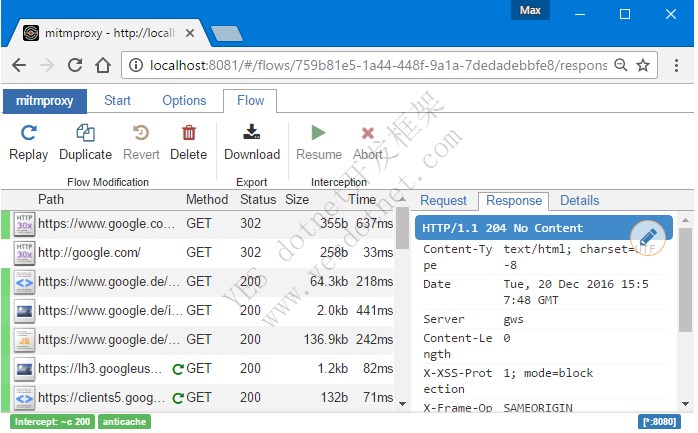
Task: Click the JS icon of the 136.9kb flow
Action: tap(24, 340)
